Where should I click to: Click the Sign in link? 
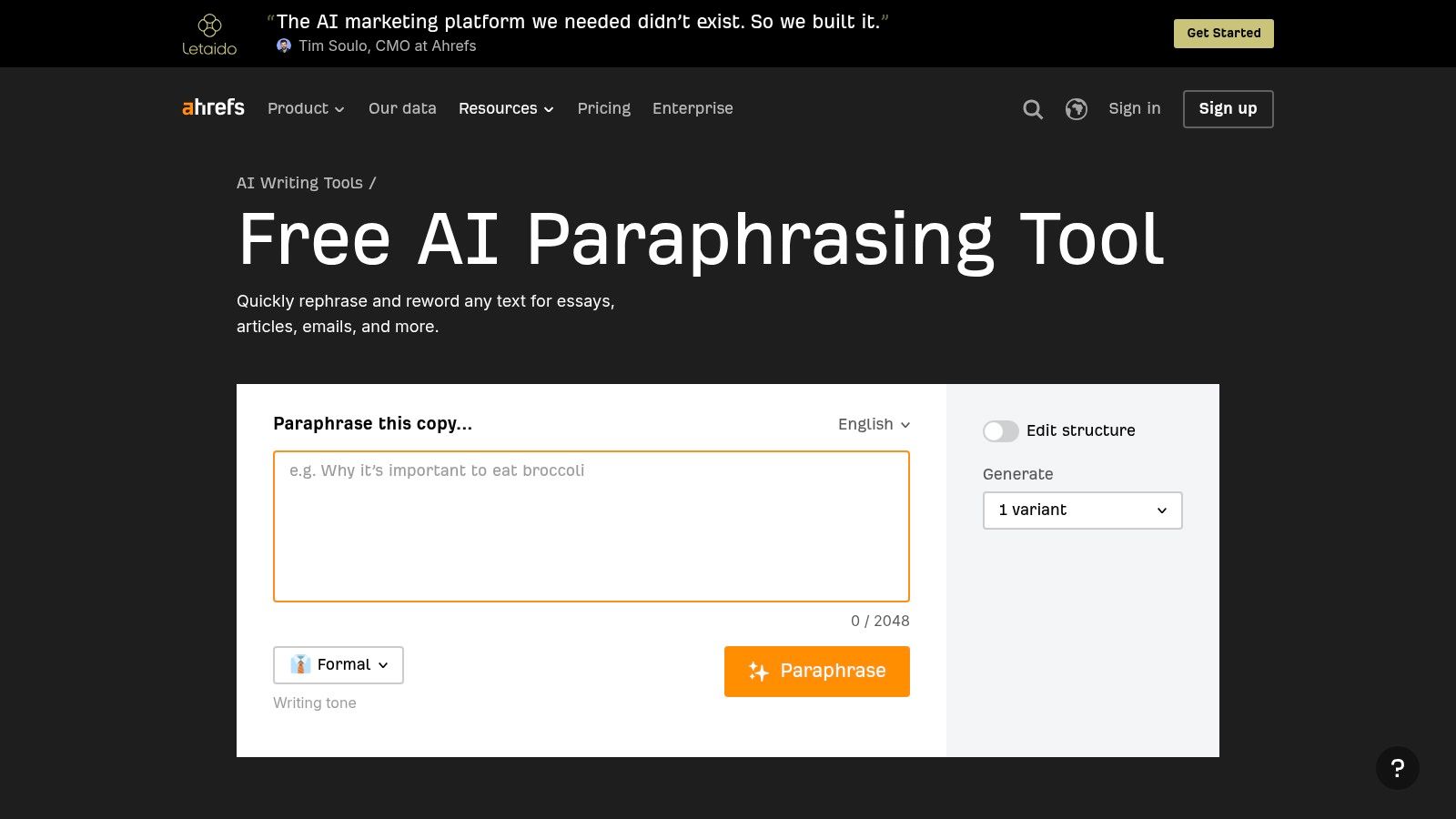point(1135,108)
